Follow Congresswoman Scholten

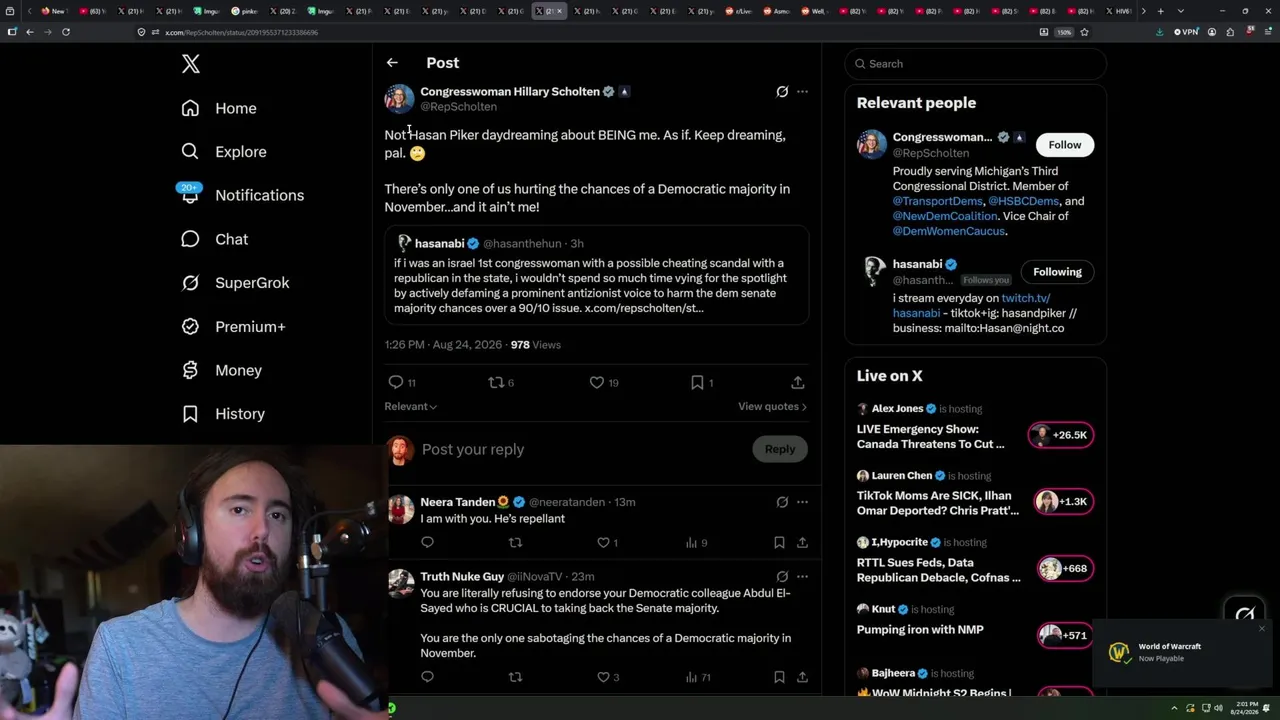(x=1065, y=145)
